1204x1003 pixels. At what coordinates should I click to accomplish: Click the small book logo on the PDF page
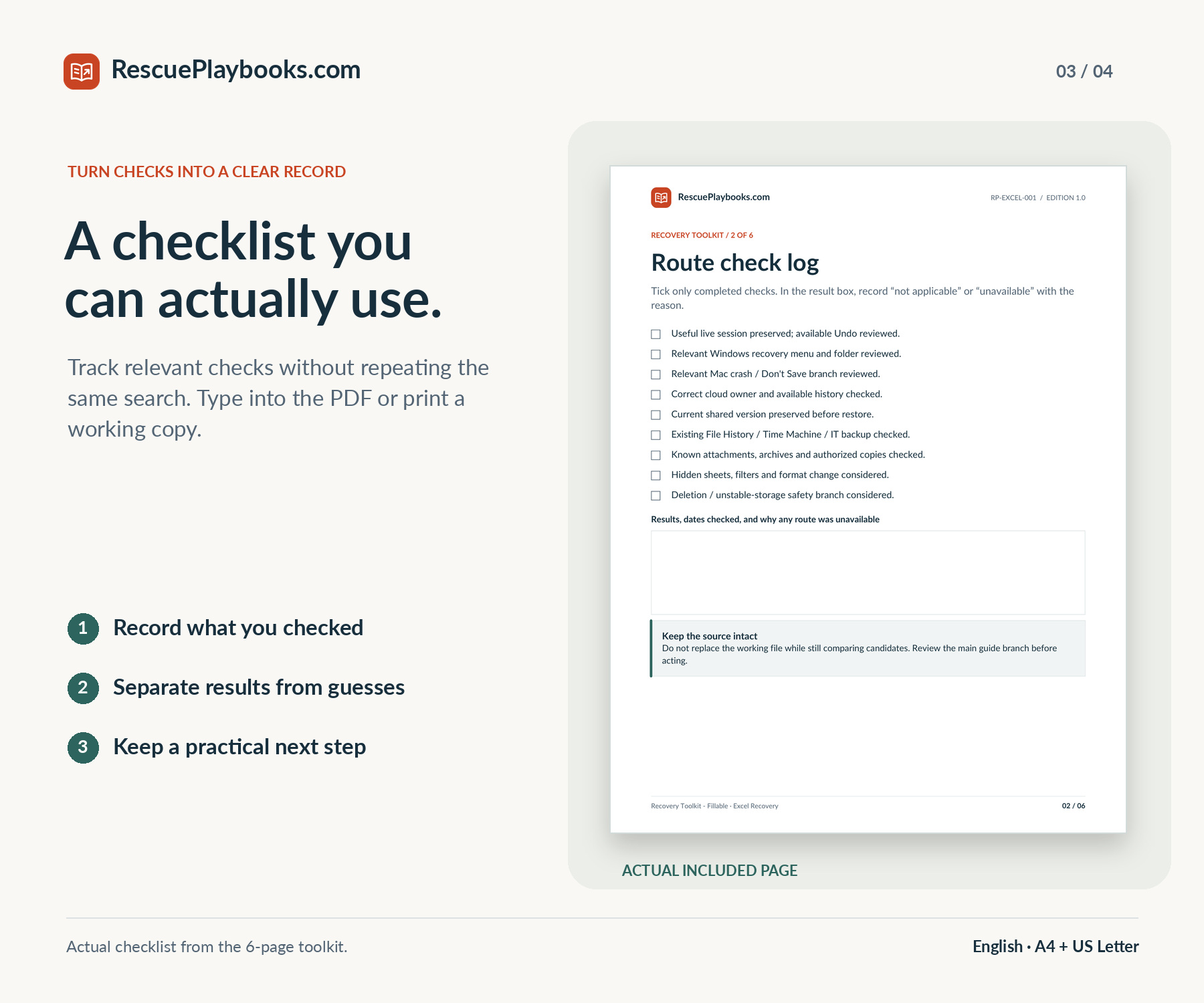[661, 197]
